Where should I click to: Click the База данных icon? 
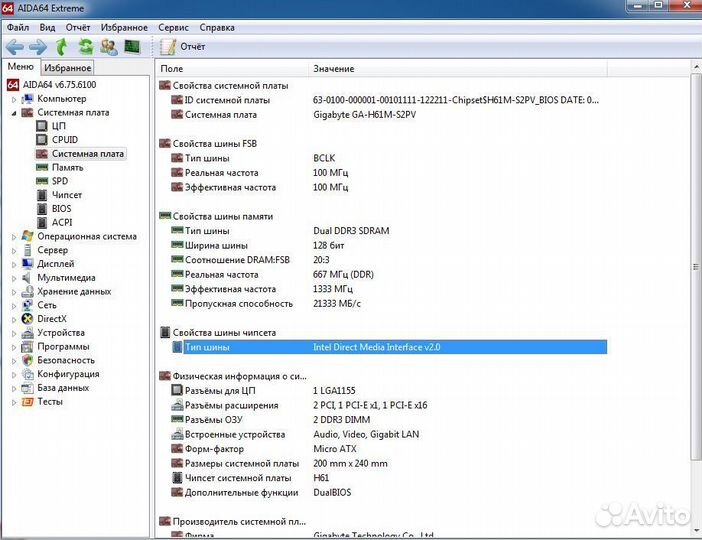click(28, 388)
